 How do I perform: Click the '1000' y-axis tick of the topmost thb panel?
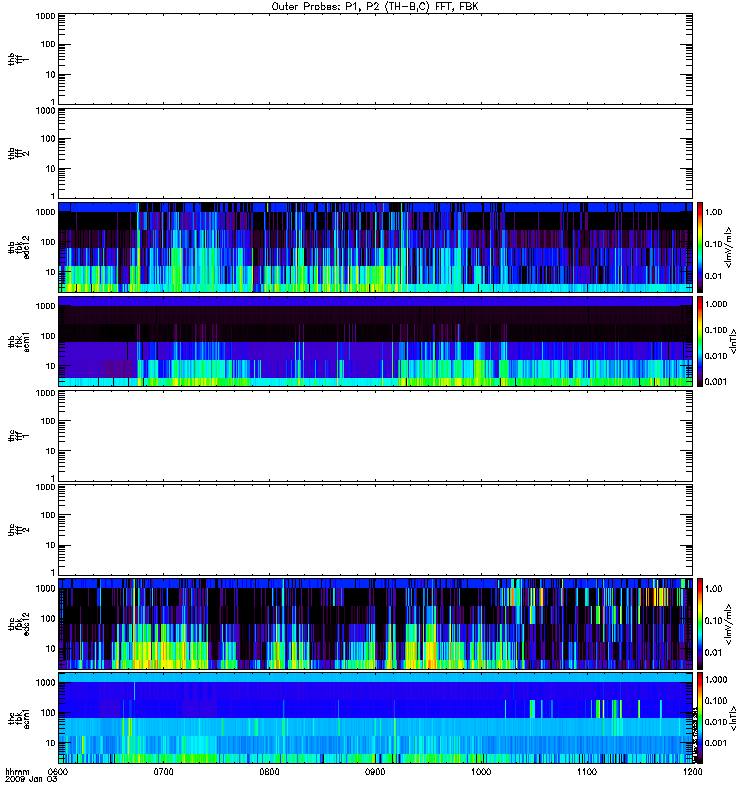(45, 16)
